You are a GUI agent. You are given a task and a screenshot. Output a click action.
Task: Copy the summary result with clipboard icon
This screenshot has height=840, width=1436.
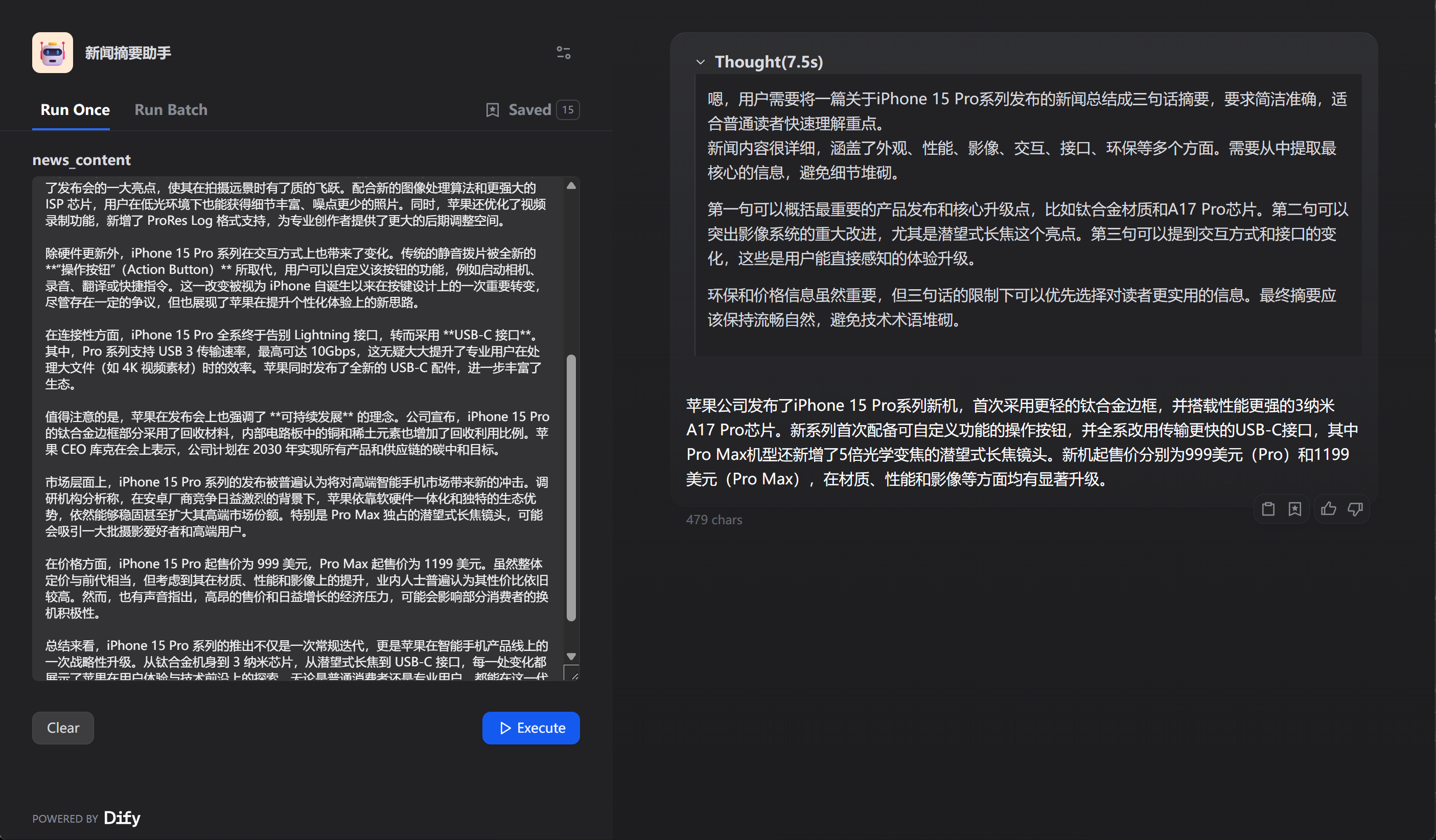point(1268,508)
